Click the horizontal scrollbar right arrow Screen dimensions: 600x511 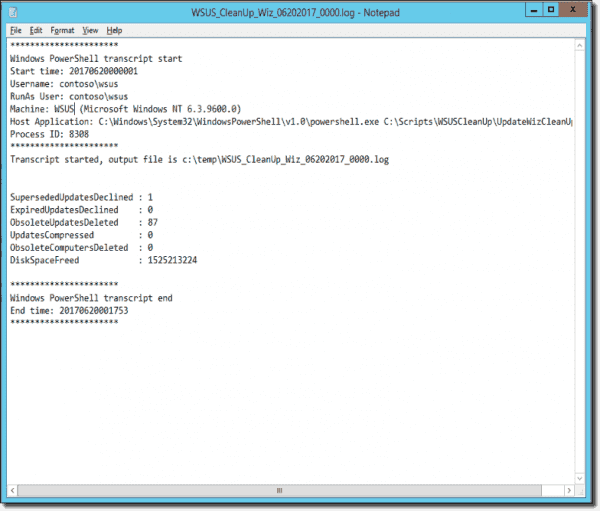click(569, 490)
